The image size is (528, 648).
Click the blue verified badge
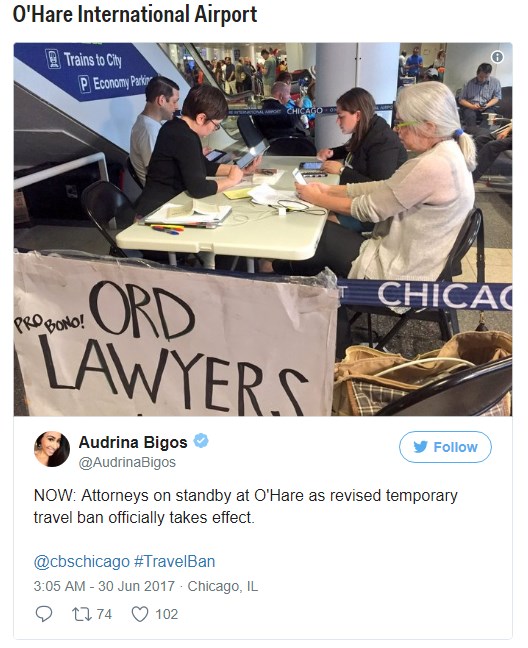(201, 441)
